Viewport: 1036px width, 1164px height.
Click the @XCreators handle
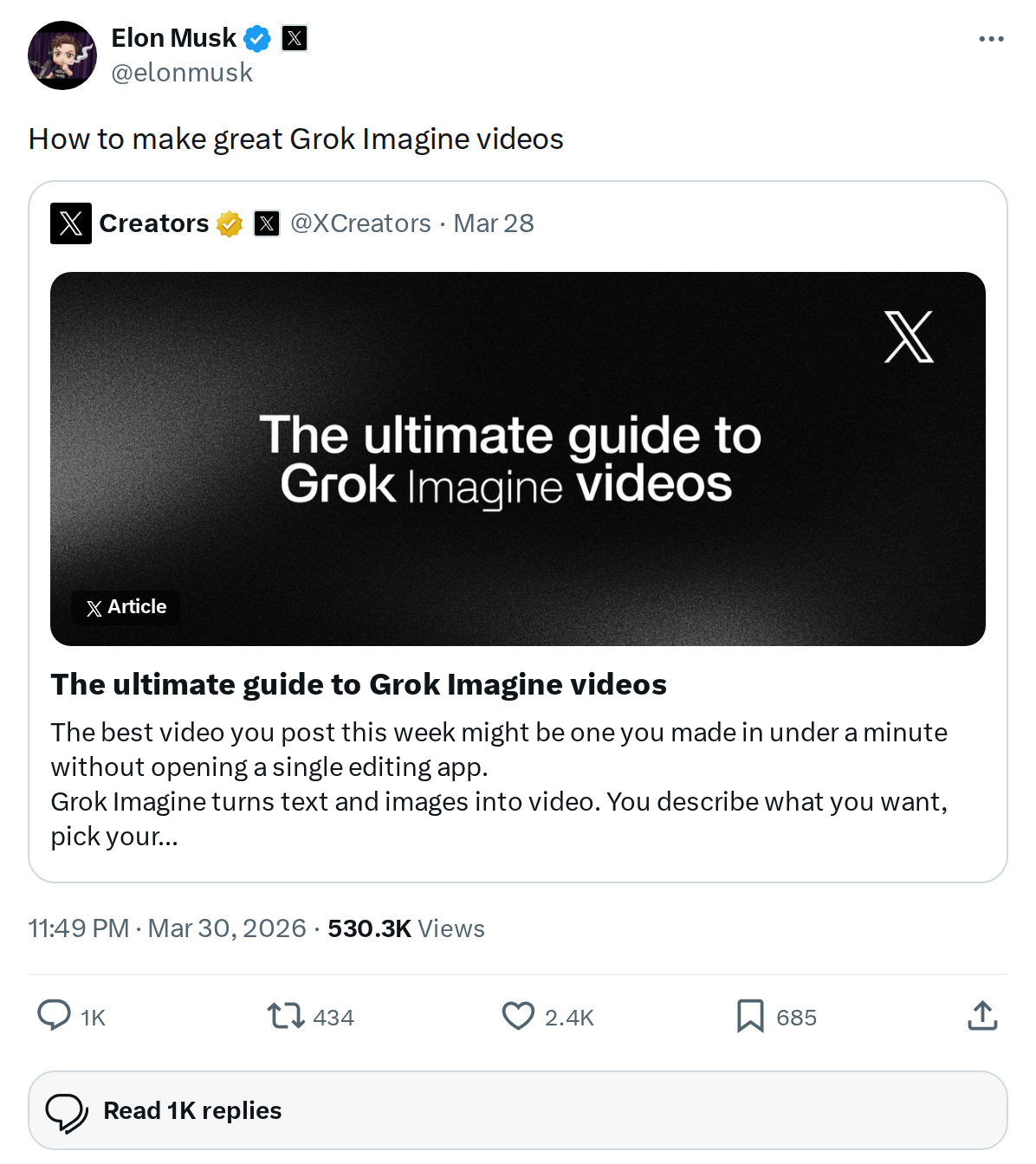pos(359,223)
